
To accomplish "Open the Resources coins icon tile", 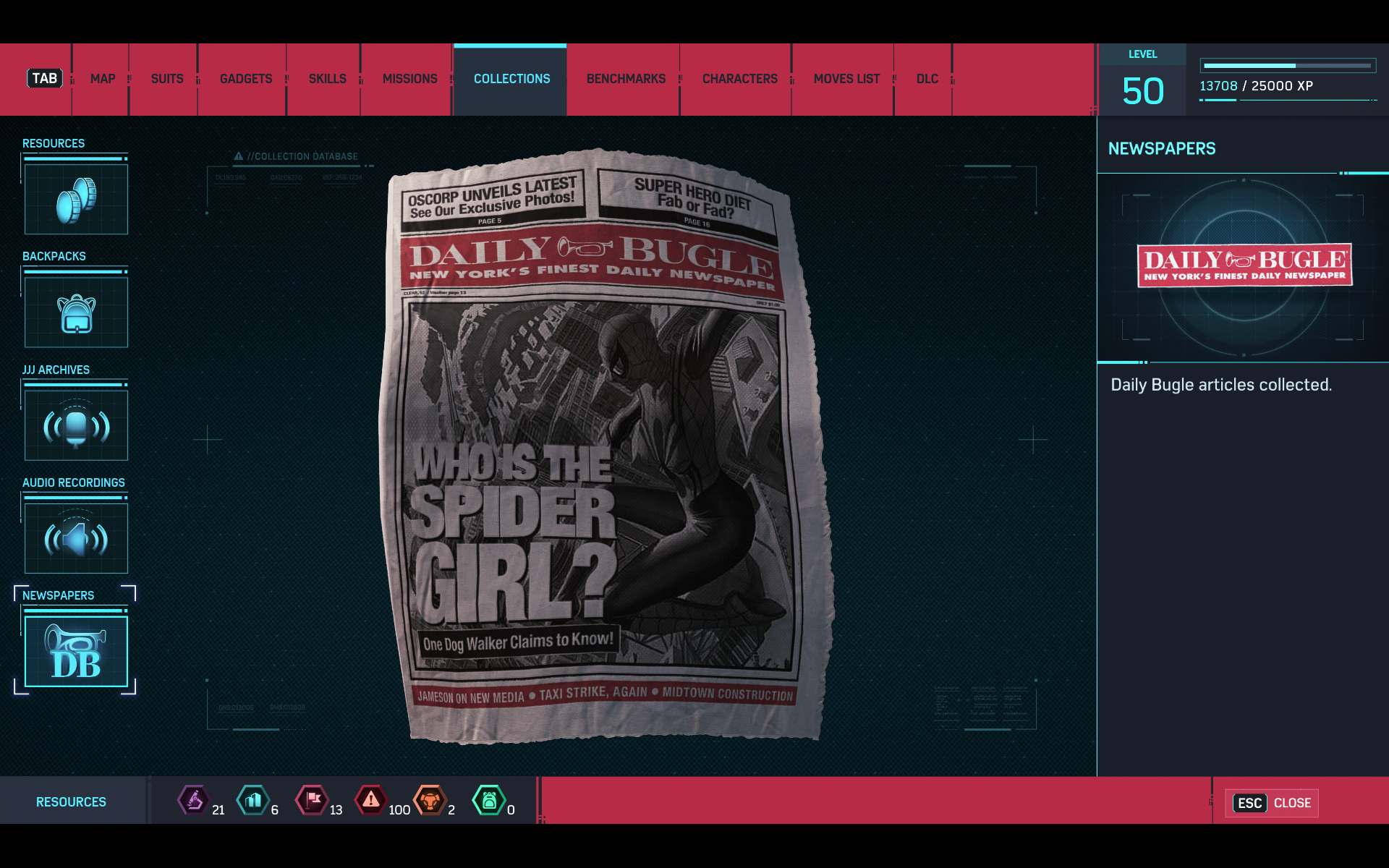I will pos(76,199).
